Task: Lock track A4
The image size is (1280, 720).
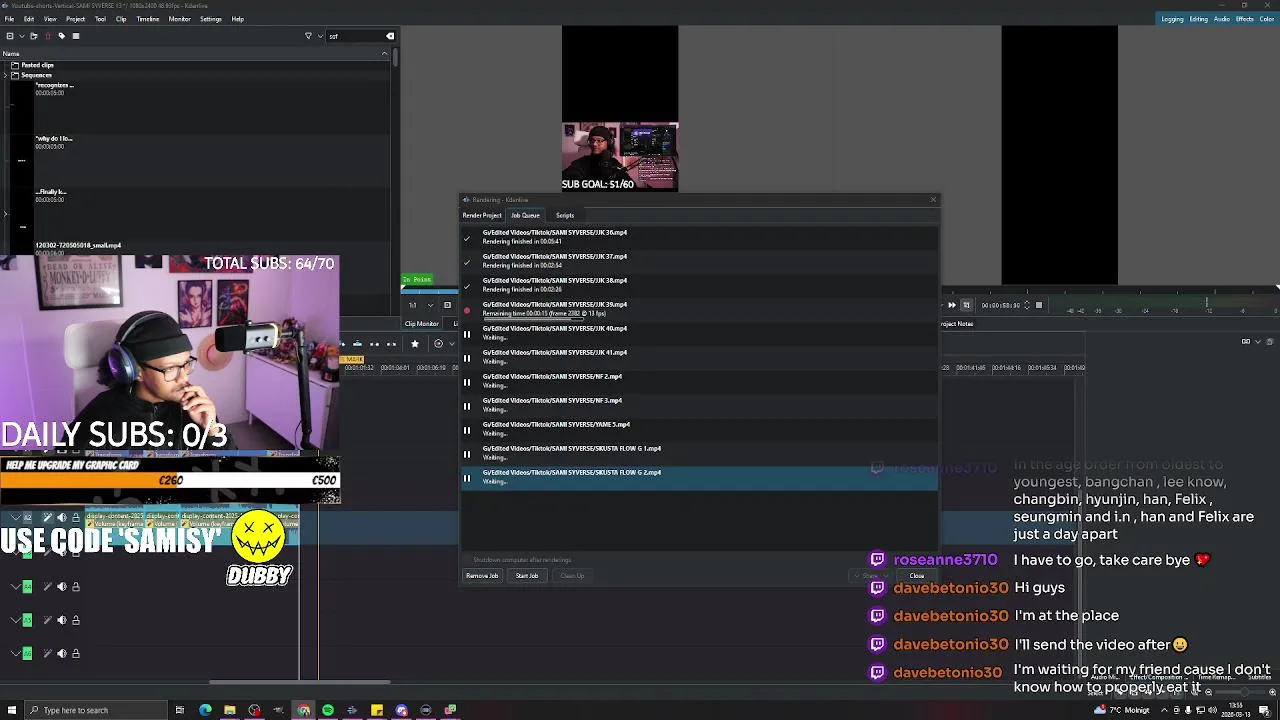Action: 75,587
